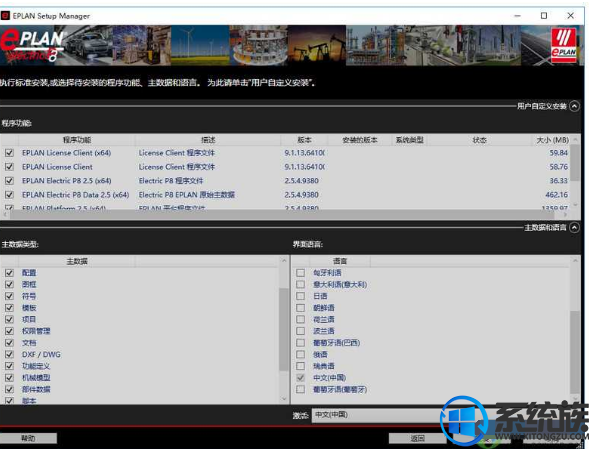Sort by 程序功能 column header
589x449 pixels.
(77, 140)
